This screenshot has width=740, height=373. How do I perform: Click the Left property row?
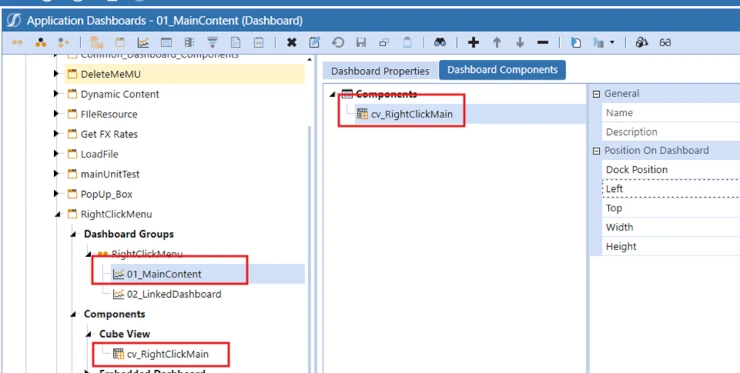coord(671,188)
